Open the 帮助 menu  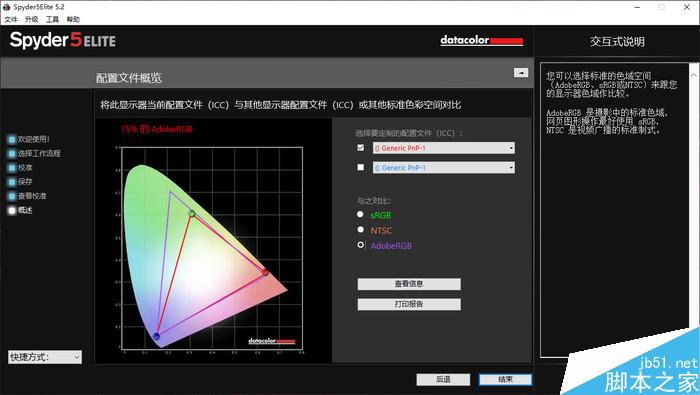click(73, 19)
